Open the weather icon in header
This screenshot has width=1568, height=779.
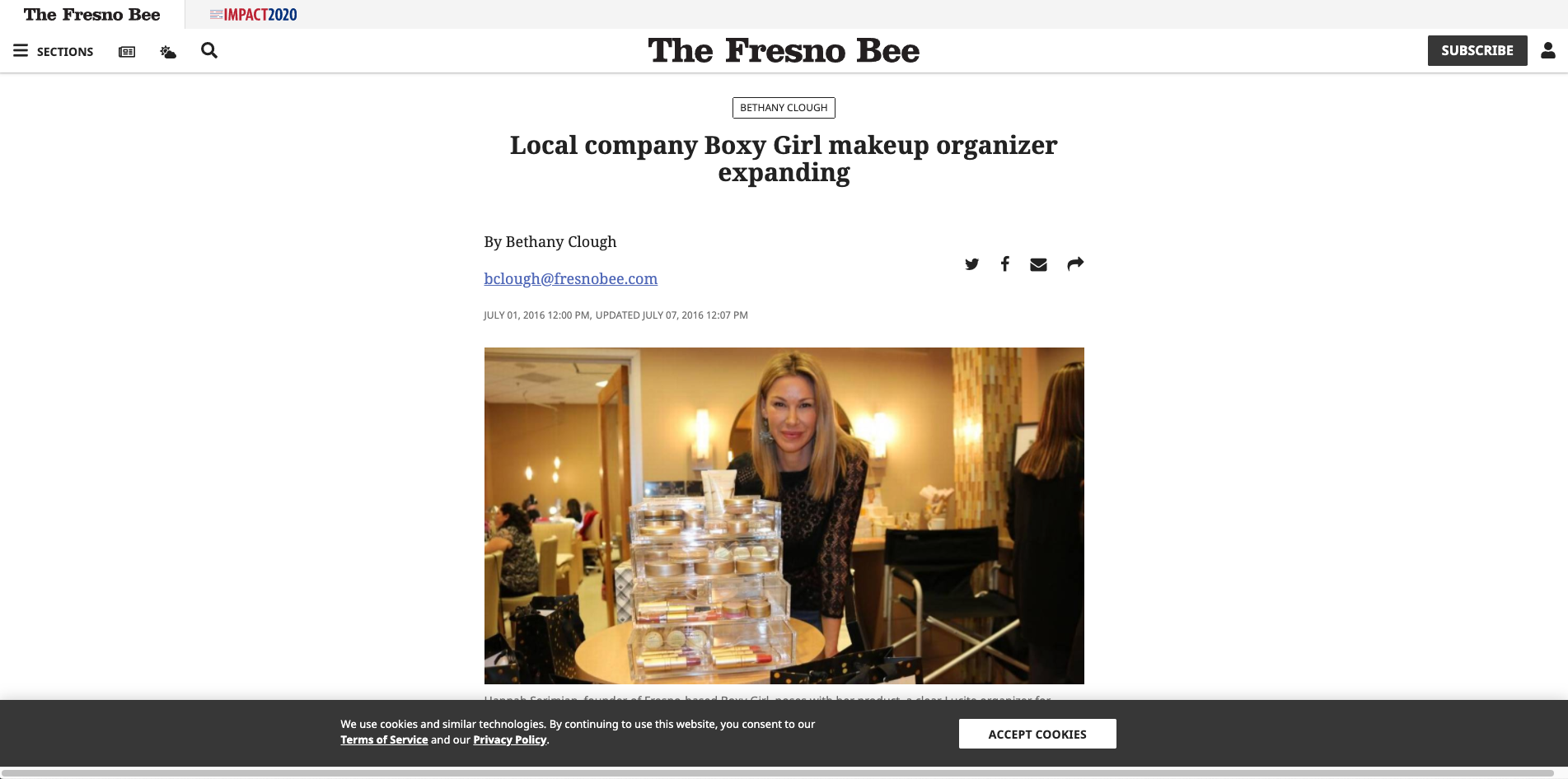pos(168,52)
